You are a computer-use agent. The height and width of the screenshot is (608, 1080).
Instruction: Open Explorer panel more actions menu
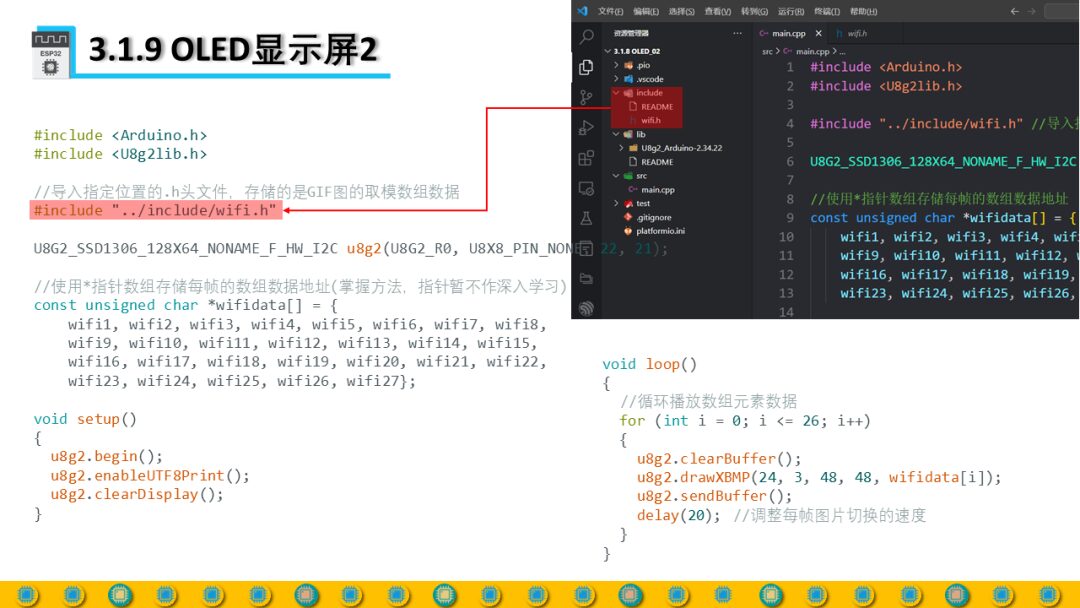[x=738, y=33]
